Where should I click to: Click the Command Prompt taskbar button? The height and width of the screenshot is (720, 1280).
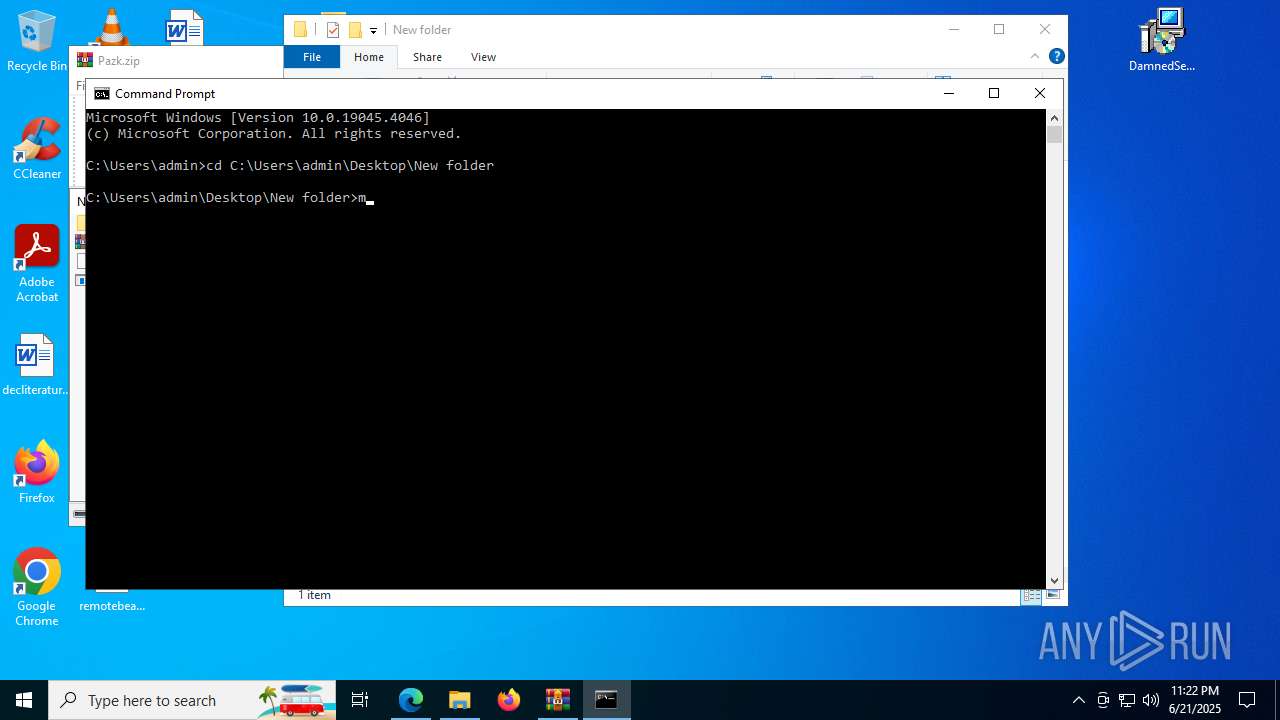point(606,700)
